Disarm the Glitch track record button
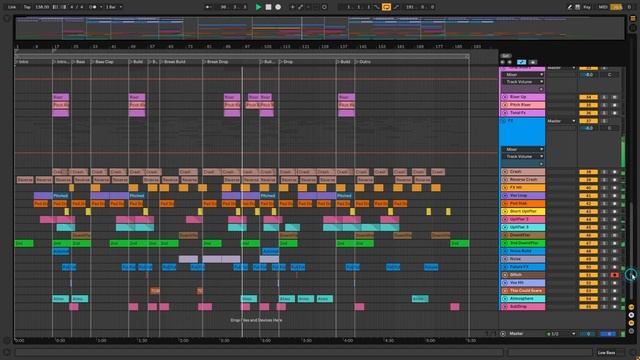The width and height of the screenshot is (640, 360). click(614, 275)
